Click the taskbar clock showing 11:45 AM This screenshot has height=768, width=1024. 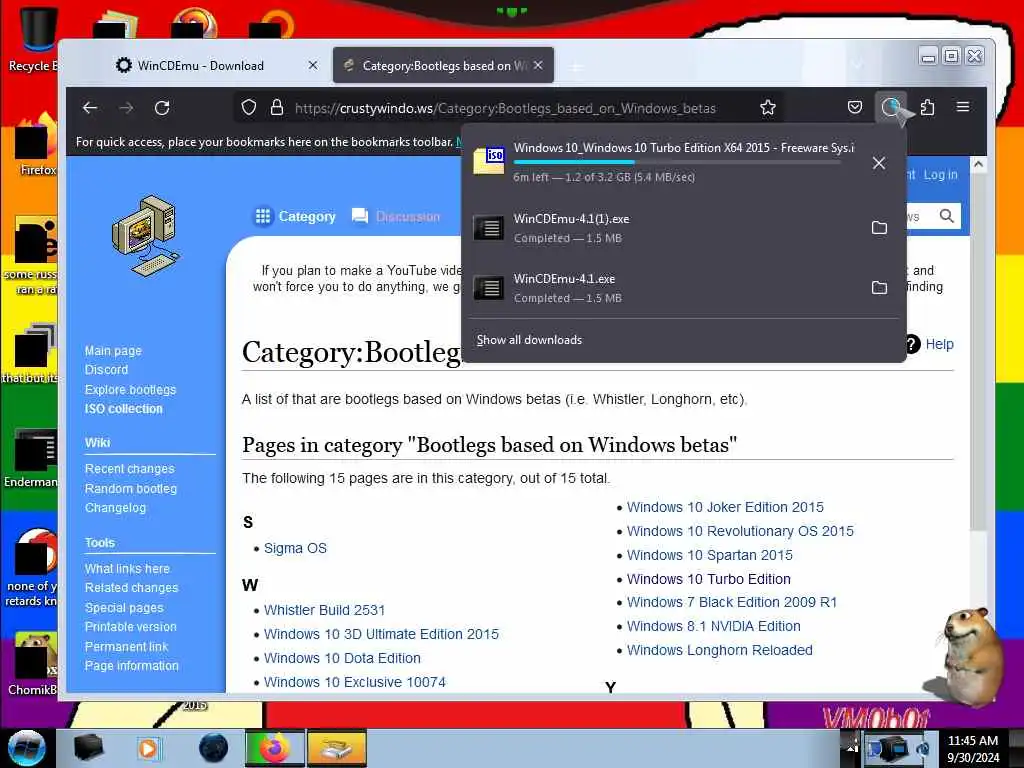tap(972, 748)
